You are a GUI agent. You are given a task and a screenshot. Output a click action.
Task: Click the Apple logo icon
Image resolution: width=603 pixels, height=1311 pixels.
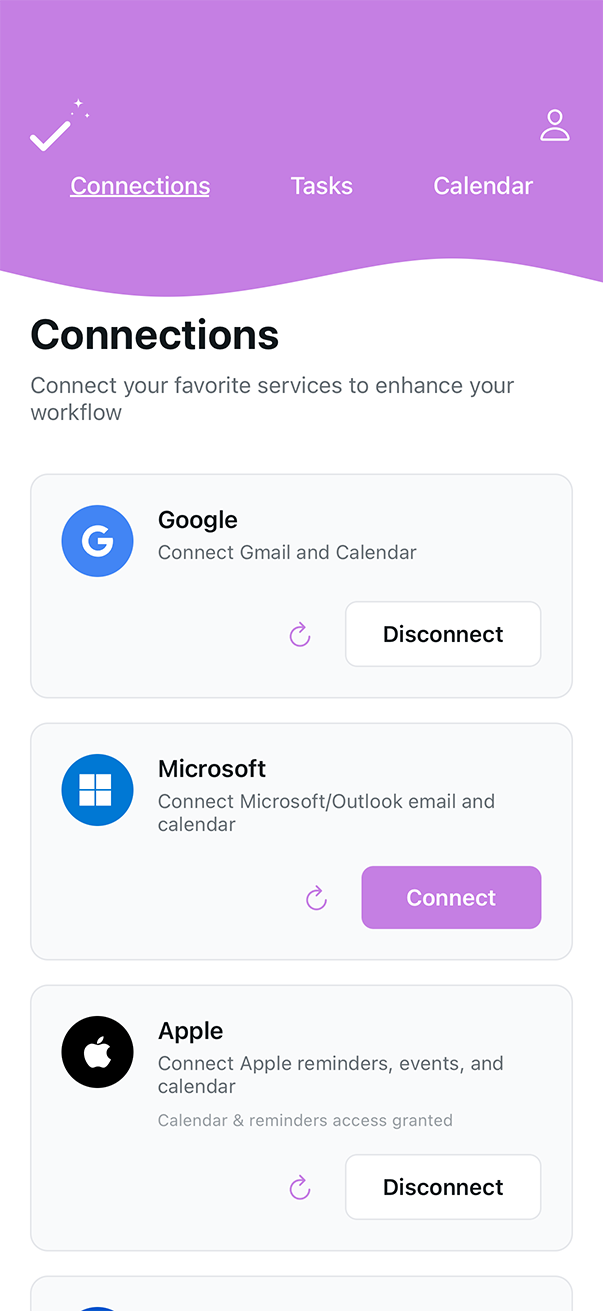pyautogui.click(x=97, y=1052)
